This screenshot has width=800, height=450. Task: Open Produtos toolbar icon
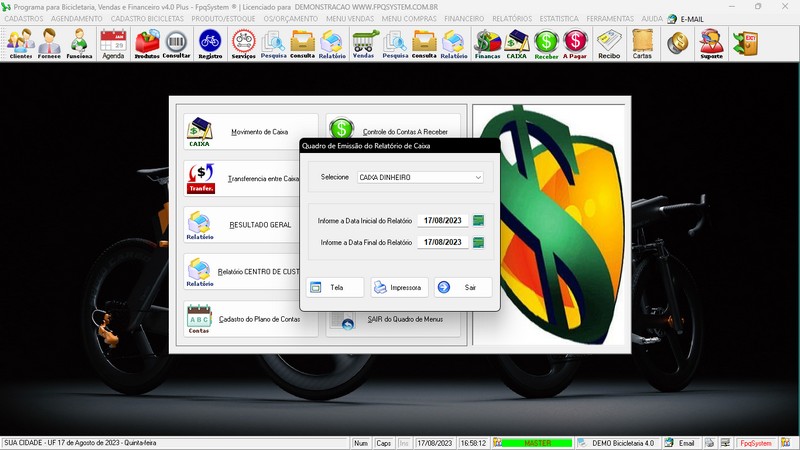click(x=147, y=43)
